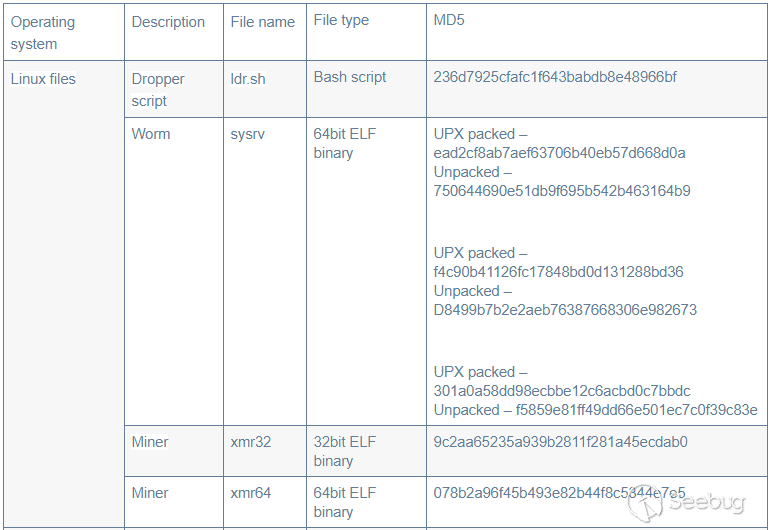Select the Dropper script description cell
Image resolution: width=773 pixels, height=530 pixels.
158,90
